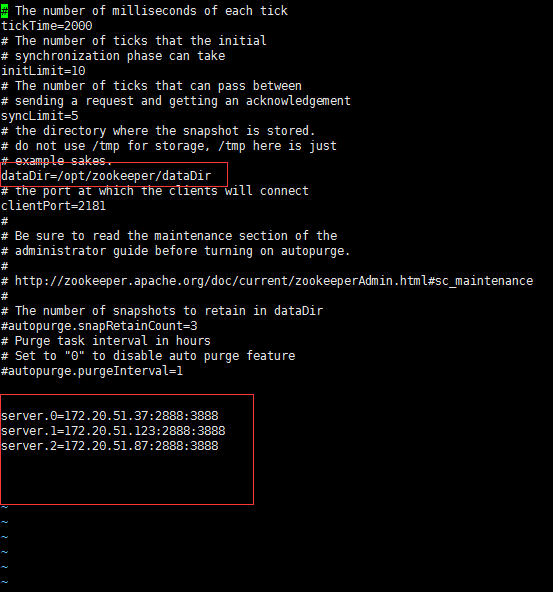
Task: Click the server.0=172.20.51.37:2888:3888 entry
Action: [x=110, y=416]
